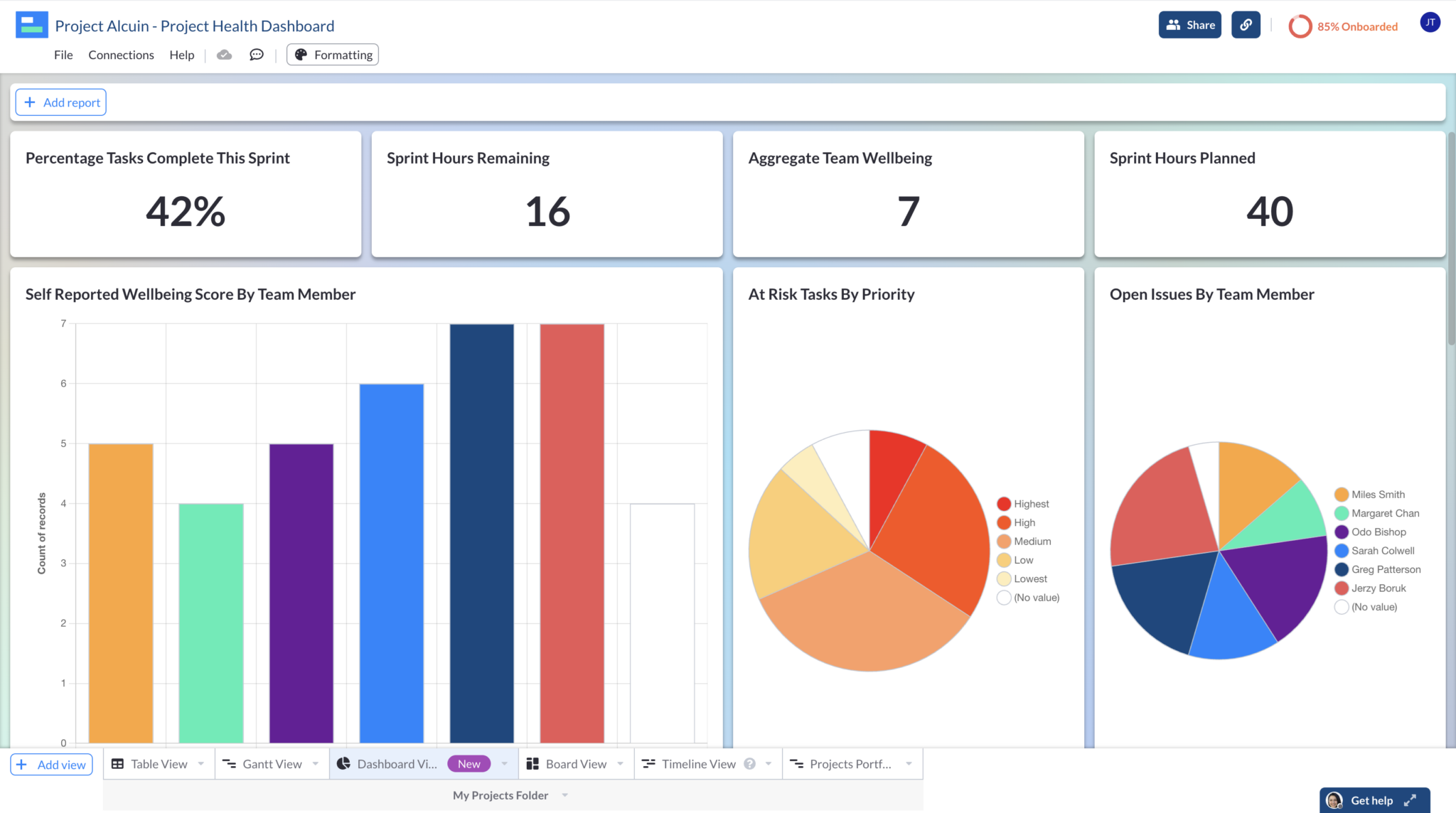
Task: Toggle the Margaret Chan legend entry
Action: click(1377, 513)
